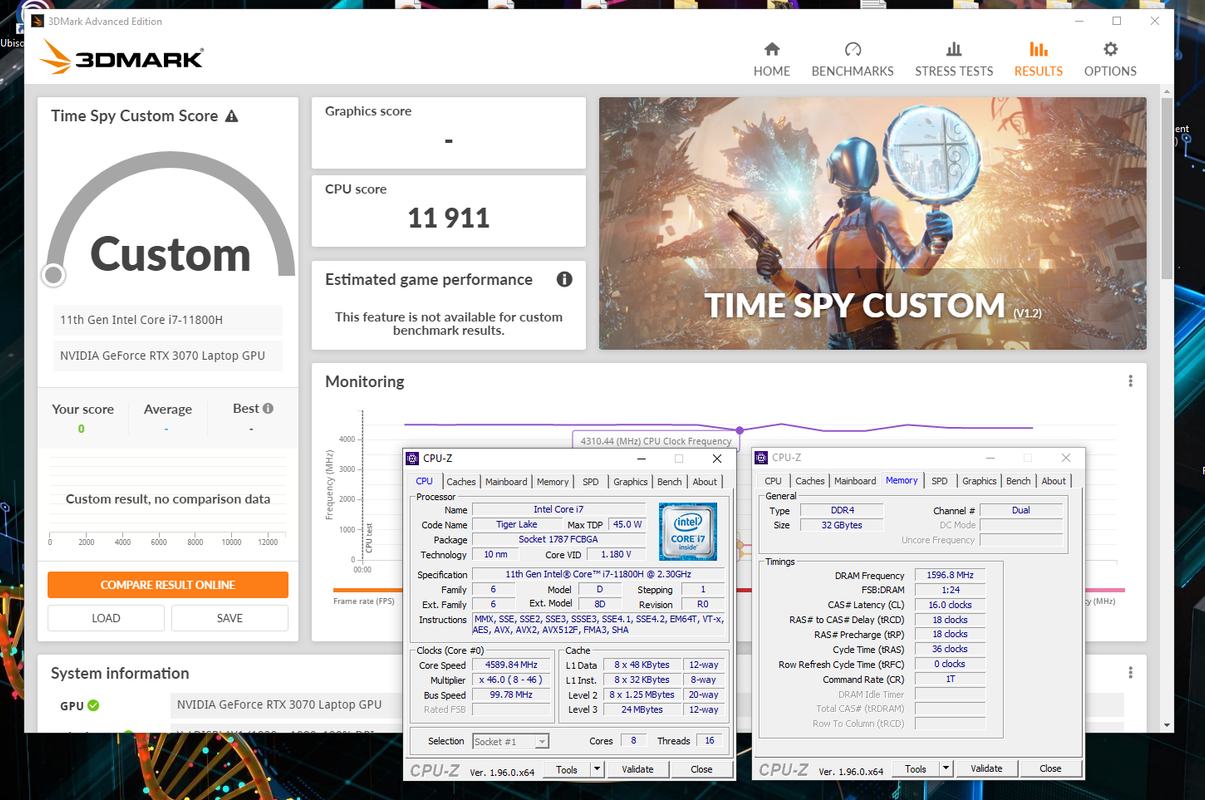Open the HOME section in 3DMark
This screenshot has width=1205, height=800.
click(771, 59)
